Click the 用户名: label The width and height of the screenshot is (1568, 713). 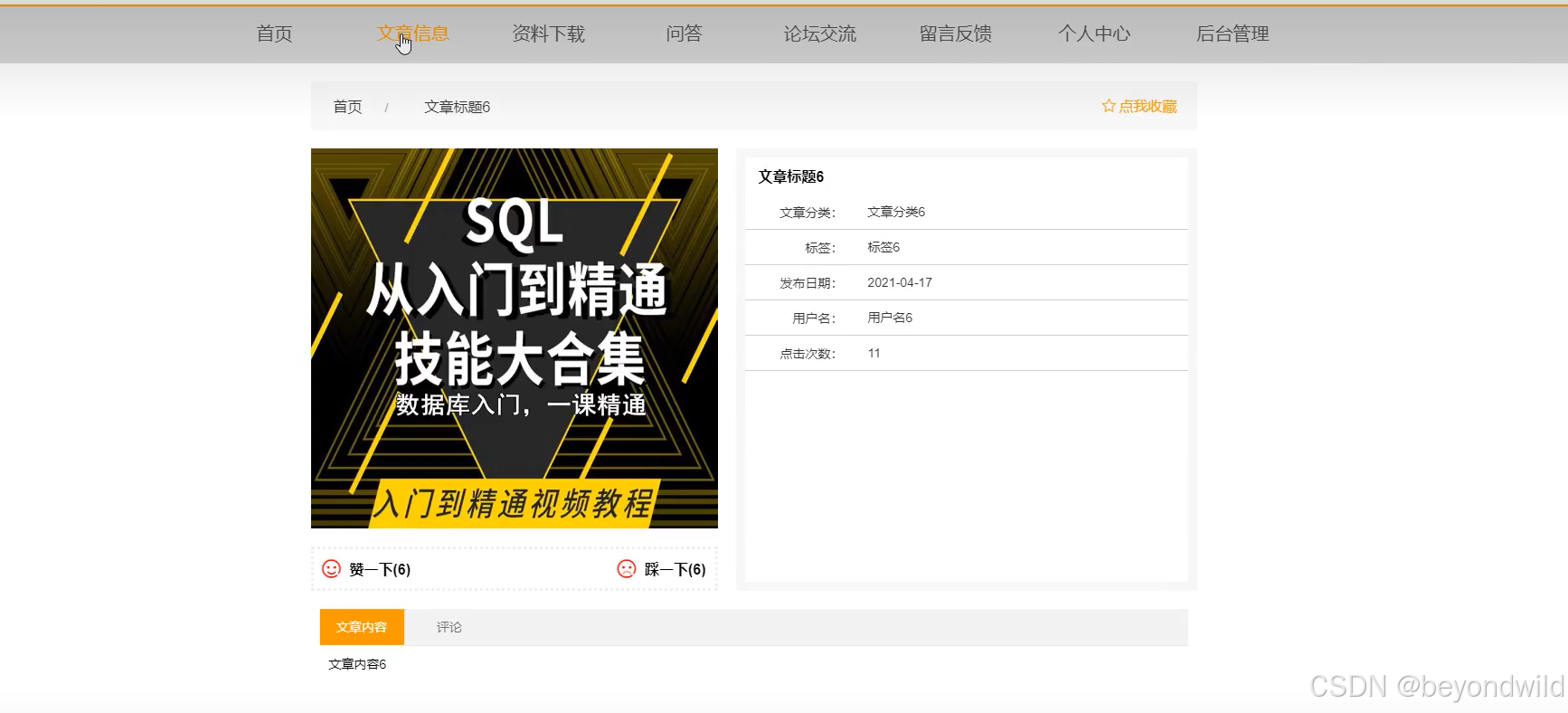814,318
